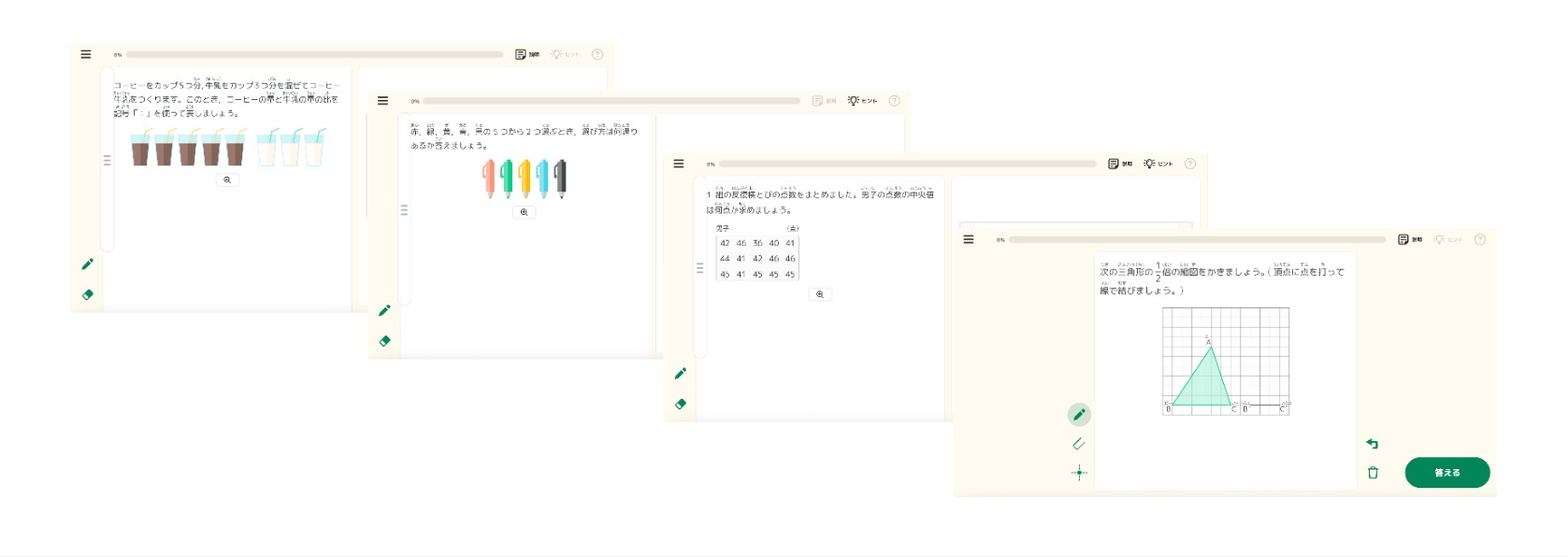Screen dimensions: 1568x557
Task: Magnify the scores table with zoom button
Action: (x=820, y=294)
